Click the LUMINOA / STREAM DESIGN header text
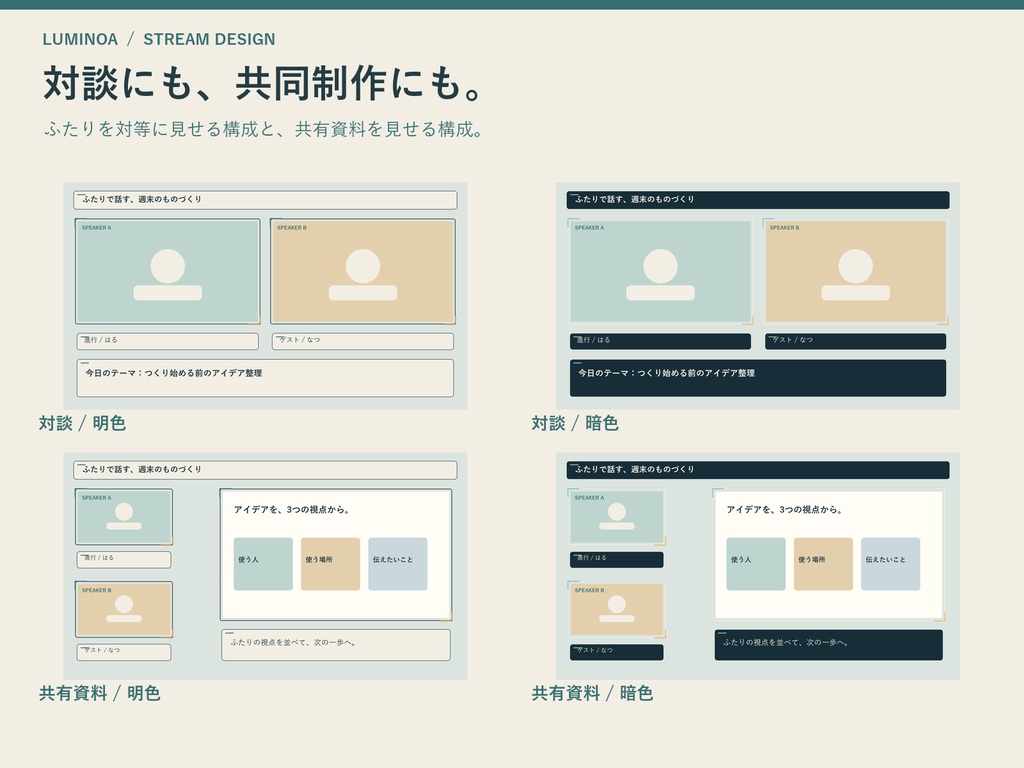This screenshot has height=768, width=1024. [x=159, y=39]
